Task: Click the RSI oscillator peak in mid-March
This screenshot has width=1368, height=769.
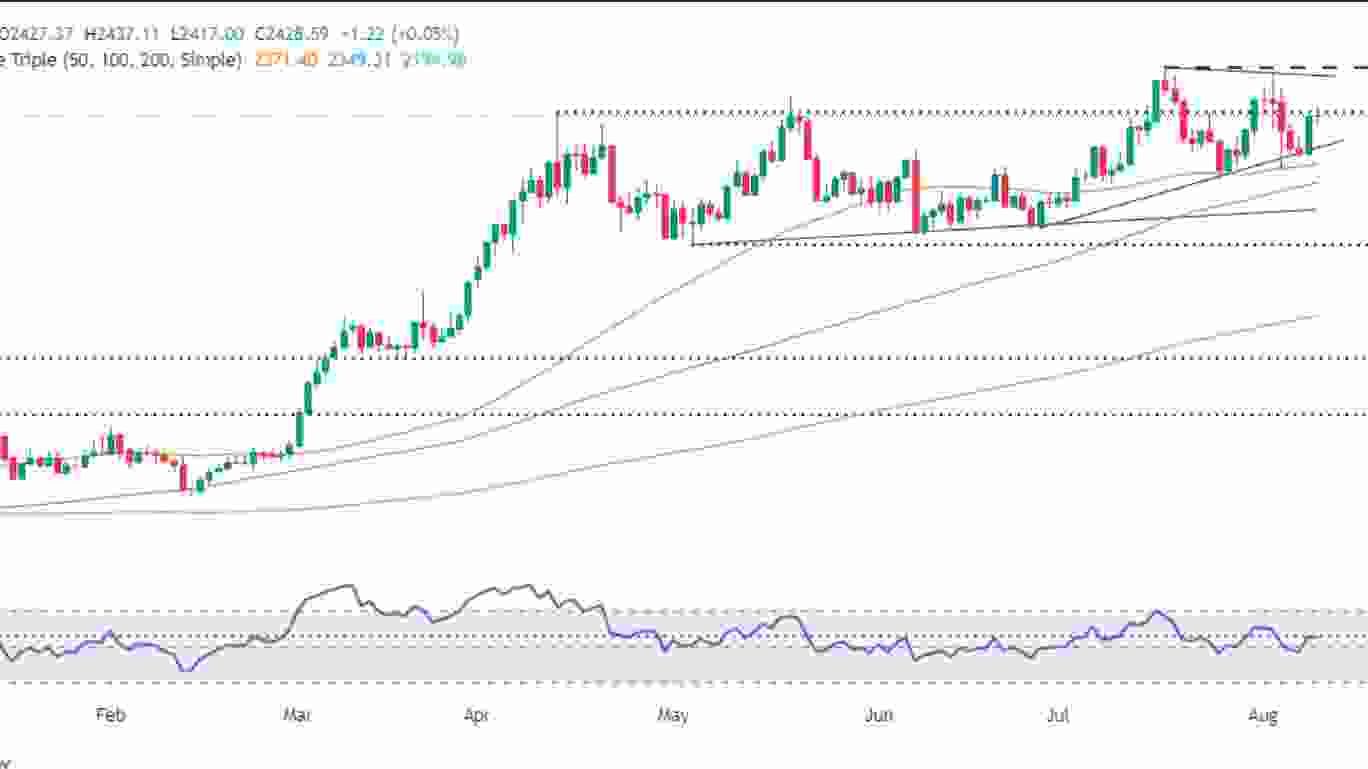Action: click(x=347, y=586)
